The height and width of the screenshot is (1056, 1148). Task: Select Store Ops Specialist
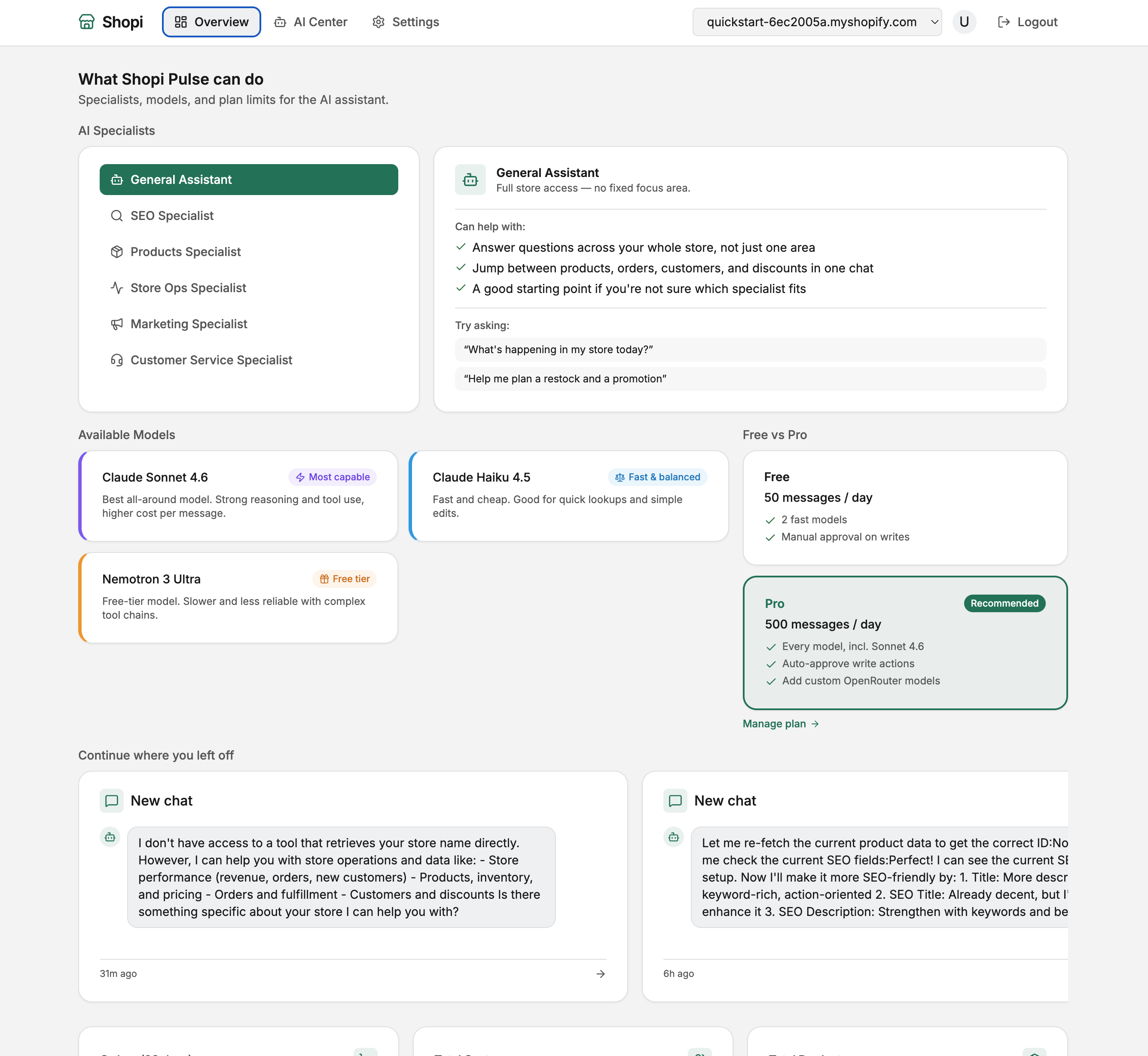249,287
